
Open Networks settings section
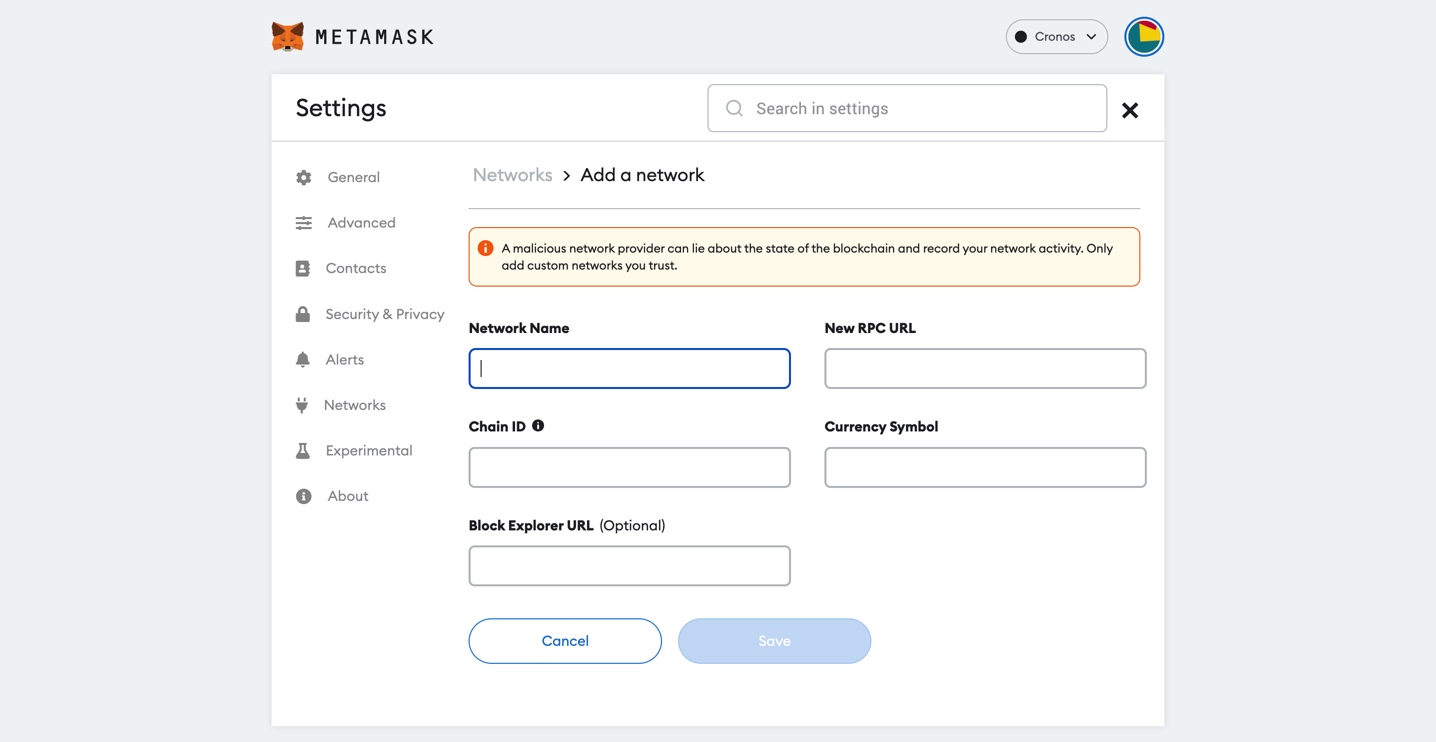click(x=355, y=405)
